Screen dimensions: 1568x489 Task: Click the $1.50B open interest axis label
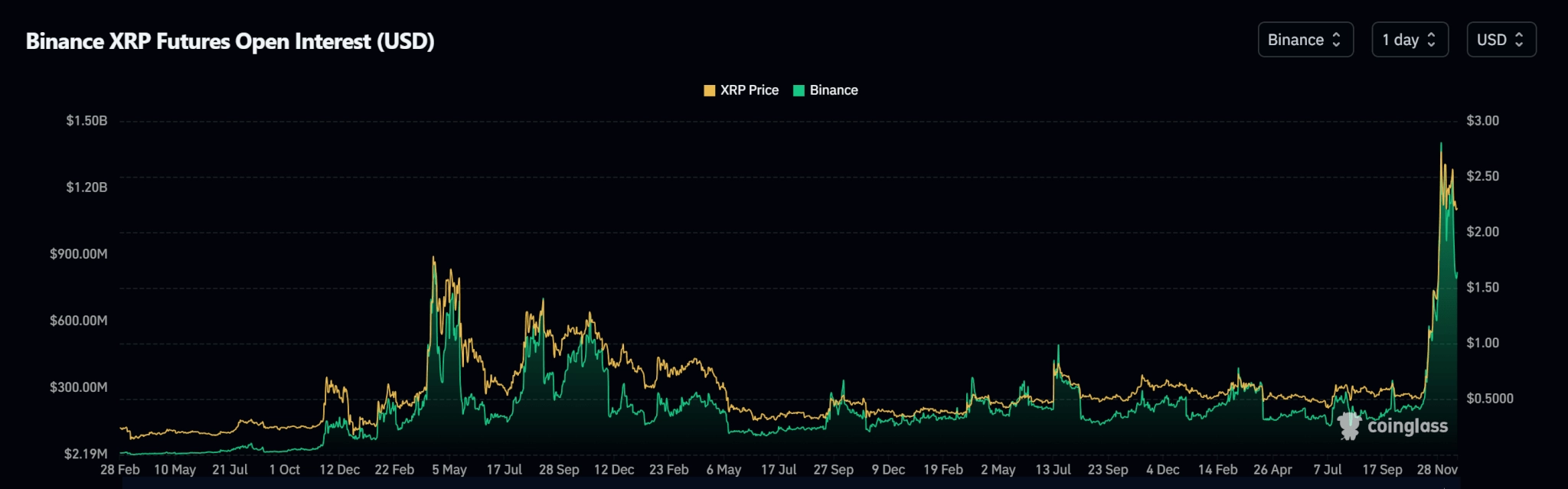(87, 121)
